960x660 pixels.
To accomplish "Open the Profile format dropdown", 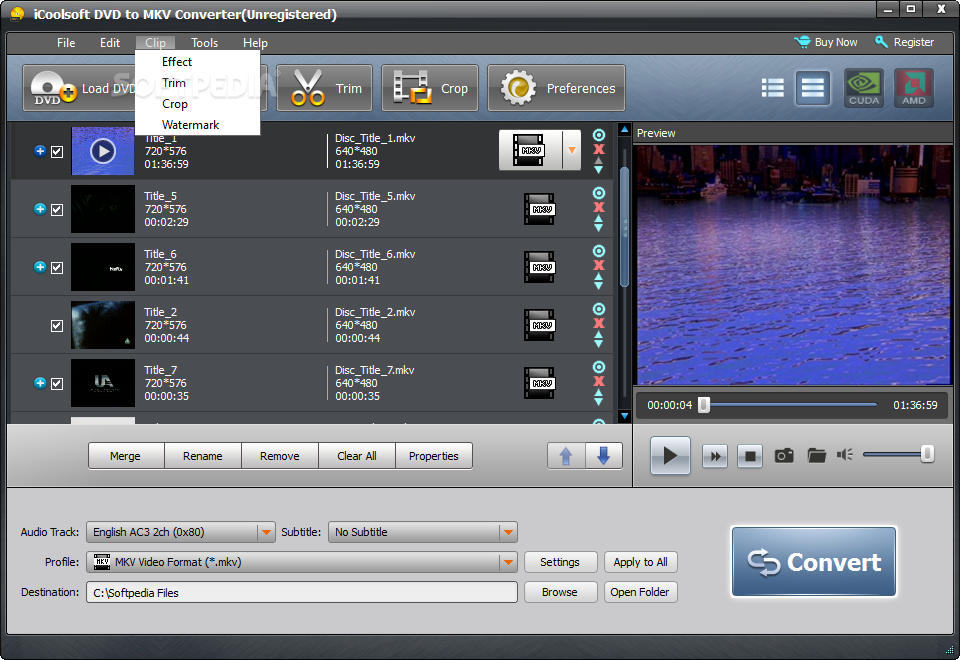I will point(508,562).
